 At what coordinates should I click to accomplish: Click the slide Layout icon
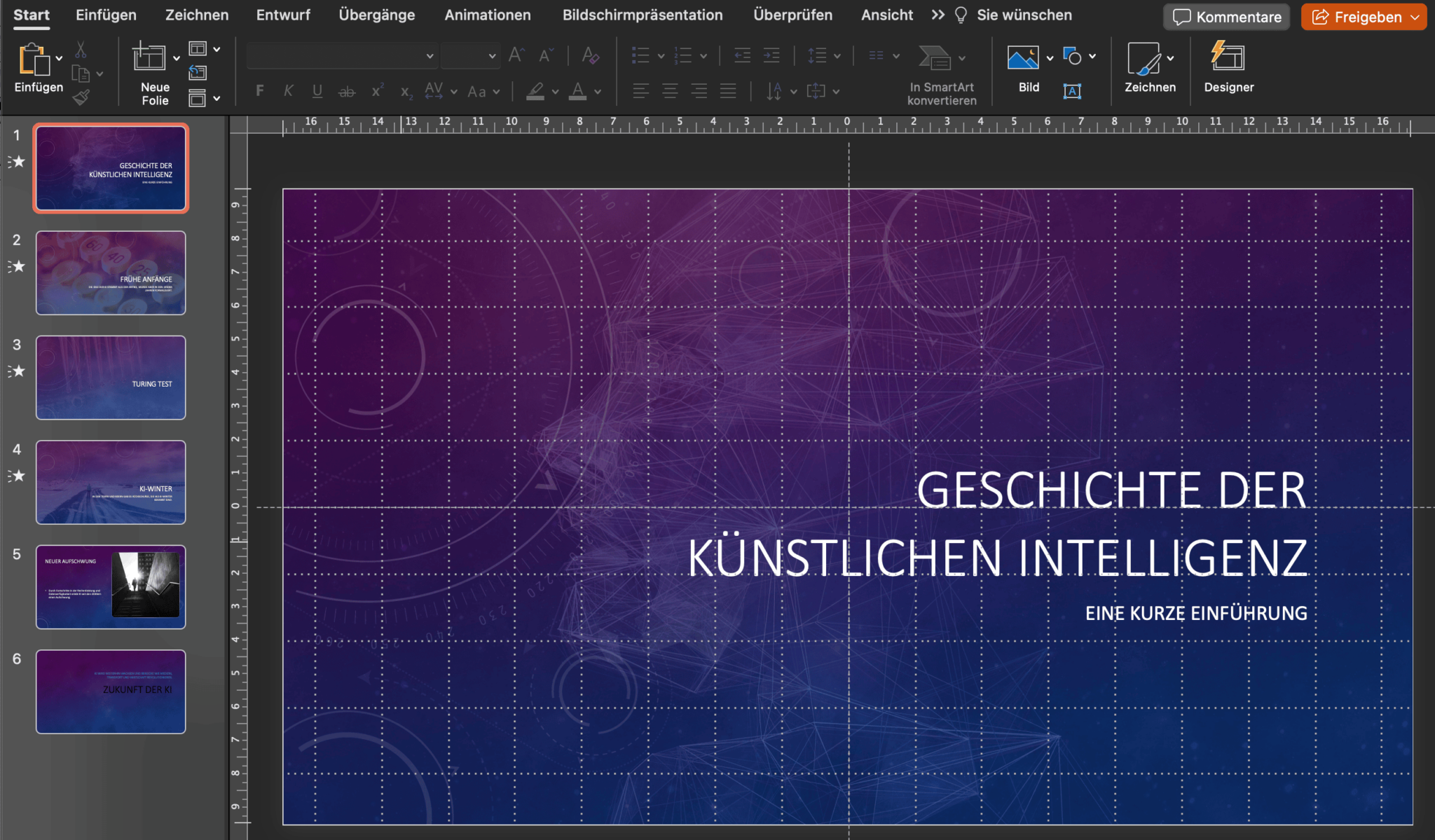coord(198,48)
